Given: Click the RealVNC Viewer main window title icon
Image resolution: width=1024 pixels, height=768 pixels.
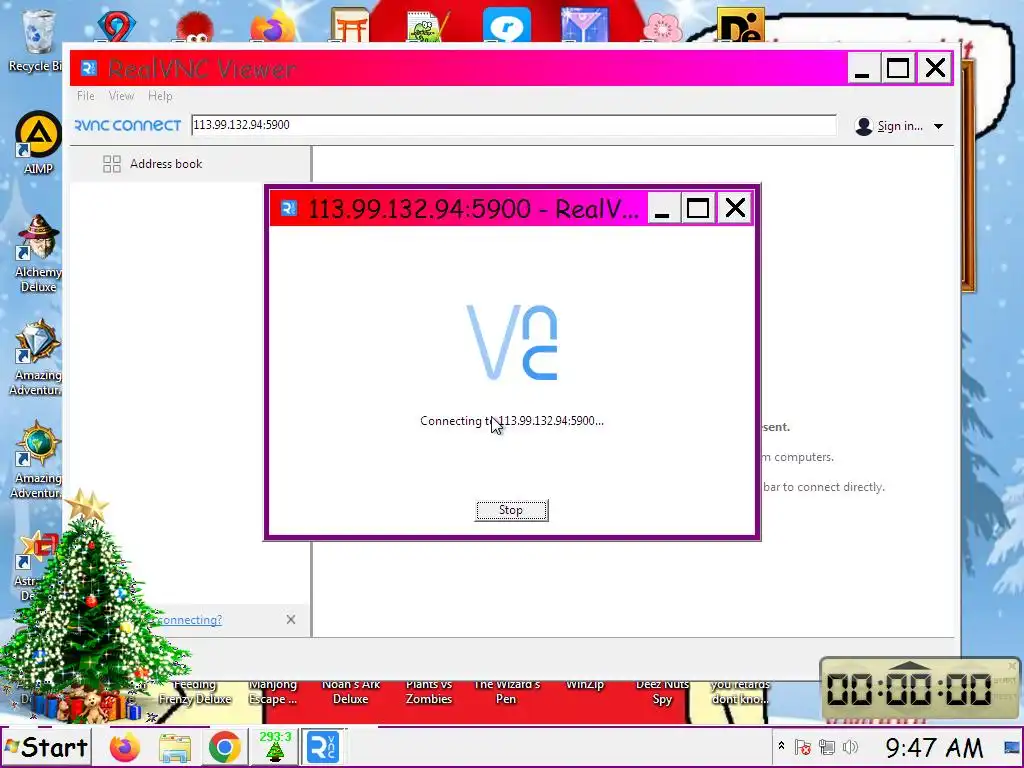Looking at the screenshot, I should tap(89, 67).
